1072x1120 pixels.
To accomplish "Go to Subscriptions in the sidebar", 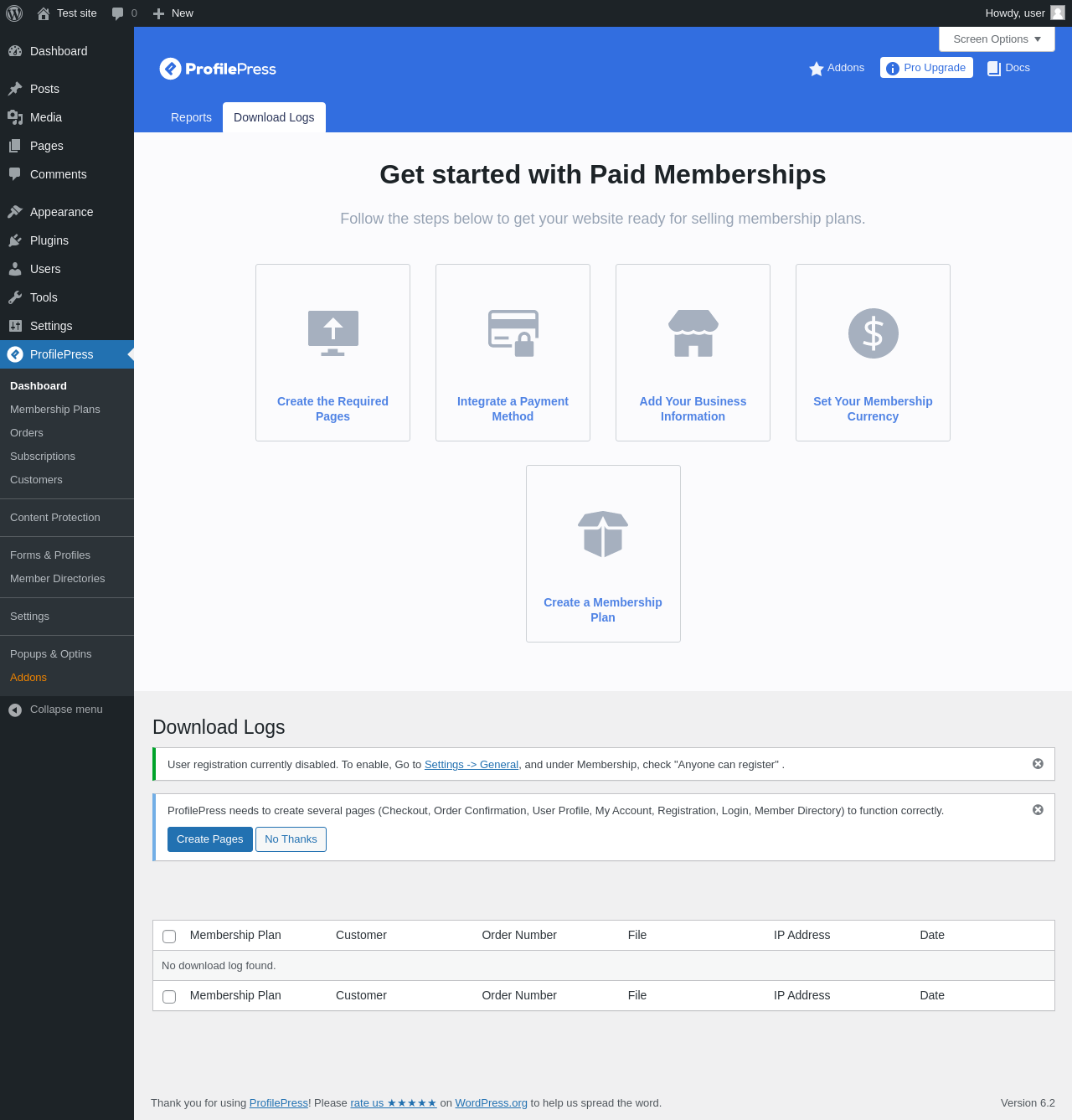I will pos(43,457).
